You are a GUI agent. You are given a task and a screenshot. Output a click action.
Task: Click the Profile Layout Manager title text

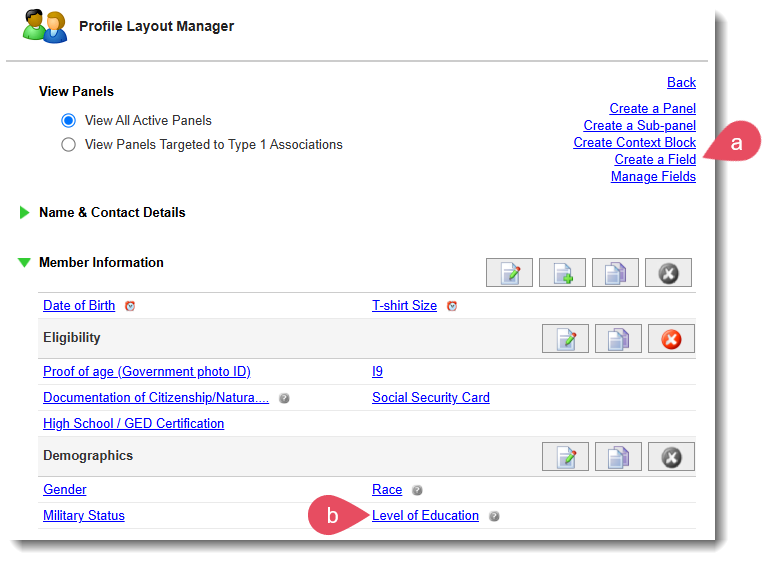tap(156, 26)
